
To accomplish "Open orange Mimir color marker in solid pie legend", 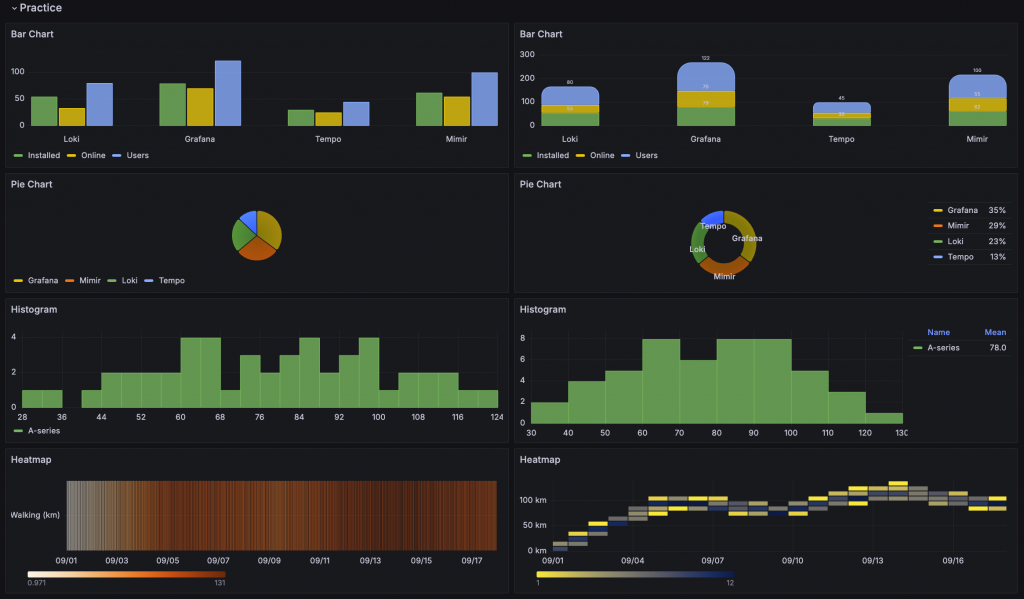I will click(69, 280).
